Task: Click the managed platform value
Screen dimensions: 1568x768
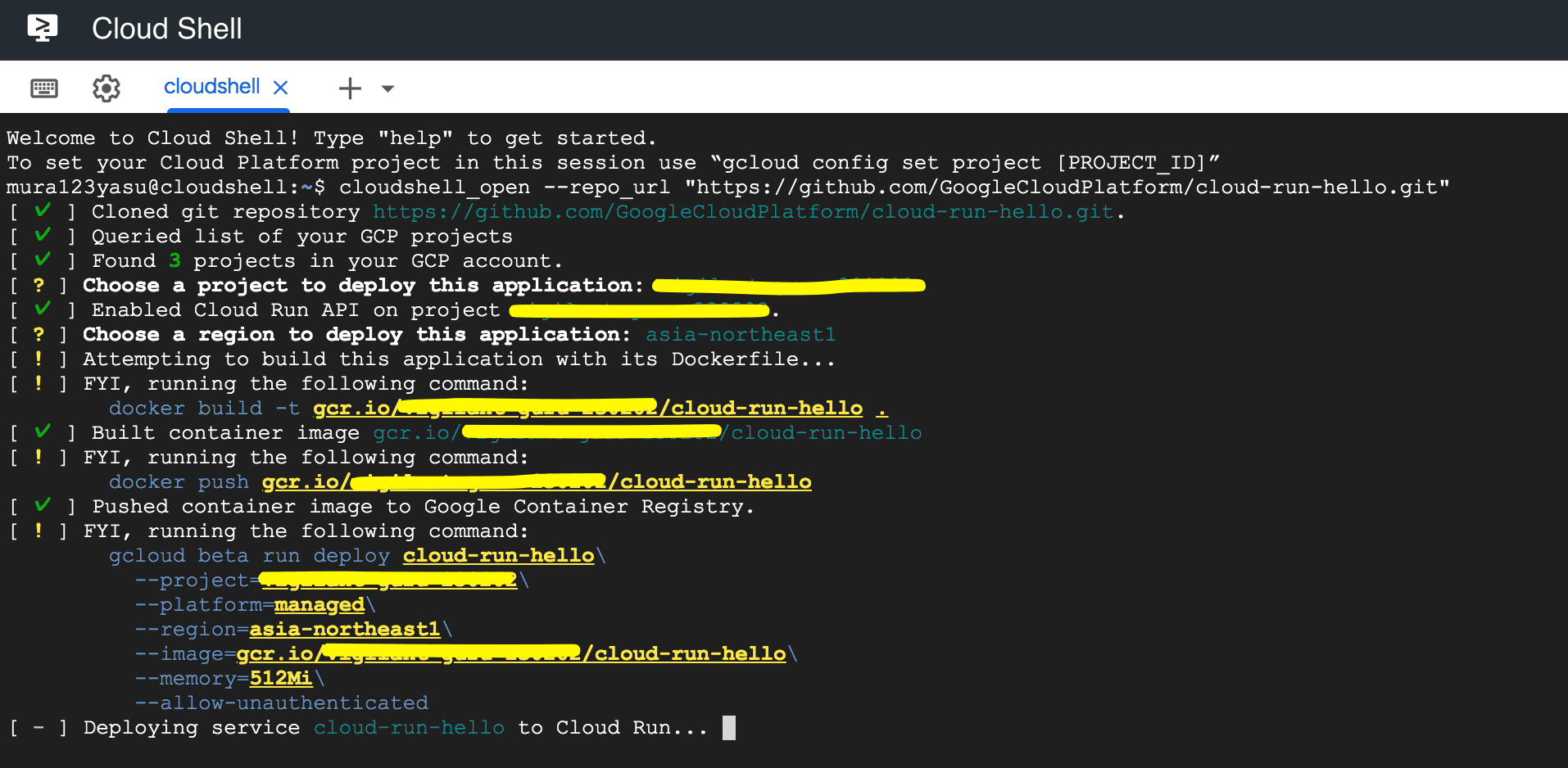Action: click(x=319, y=605)
